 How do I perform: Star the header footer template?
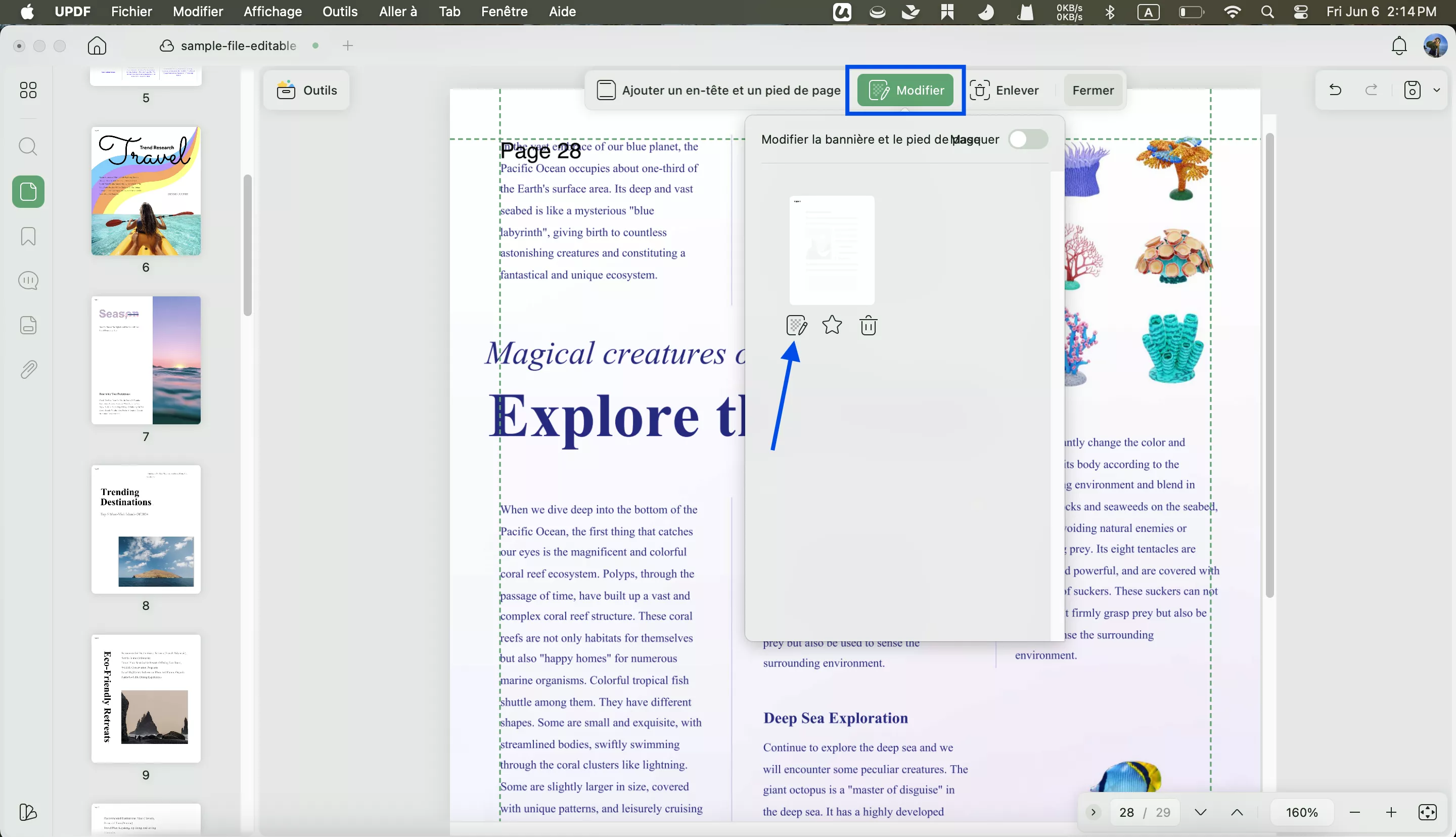pos(832,325)
